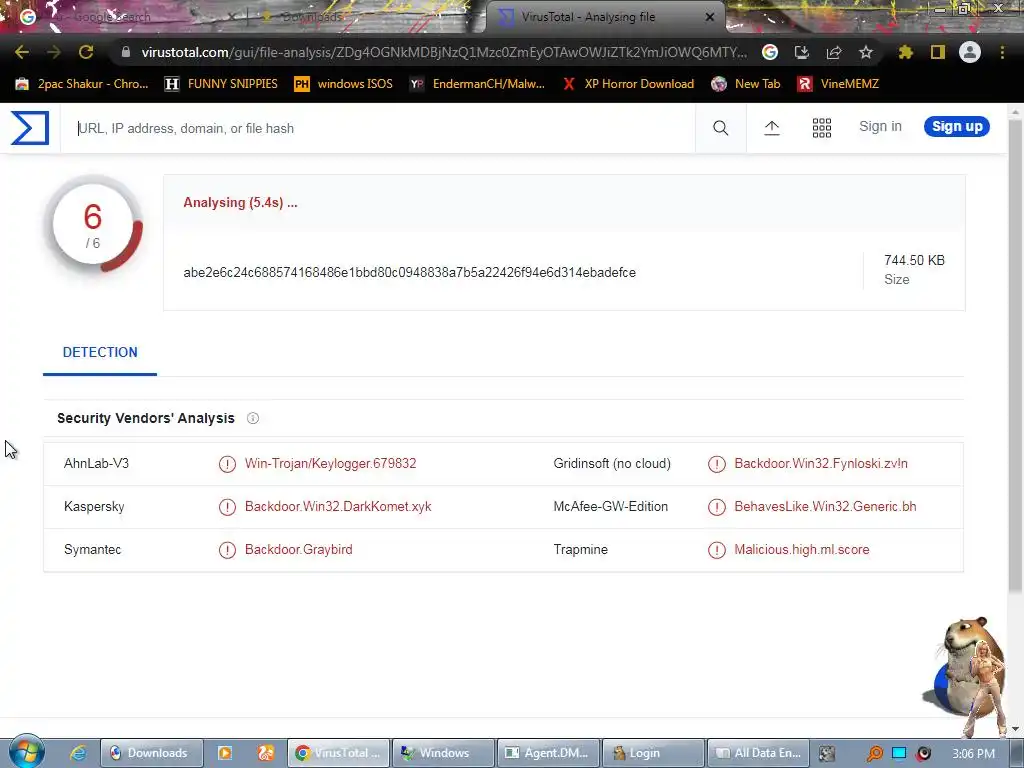Open the XP Horror Download bookmark

point(628,84)
